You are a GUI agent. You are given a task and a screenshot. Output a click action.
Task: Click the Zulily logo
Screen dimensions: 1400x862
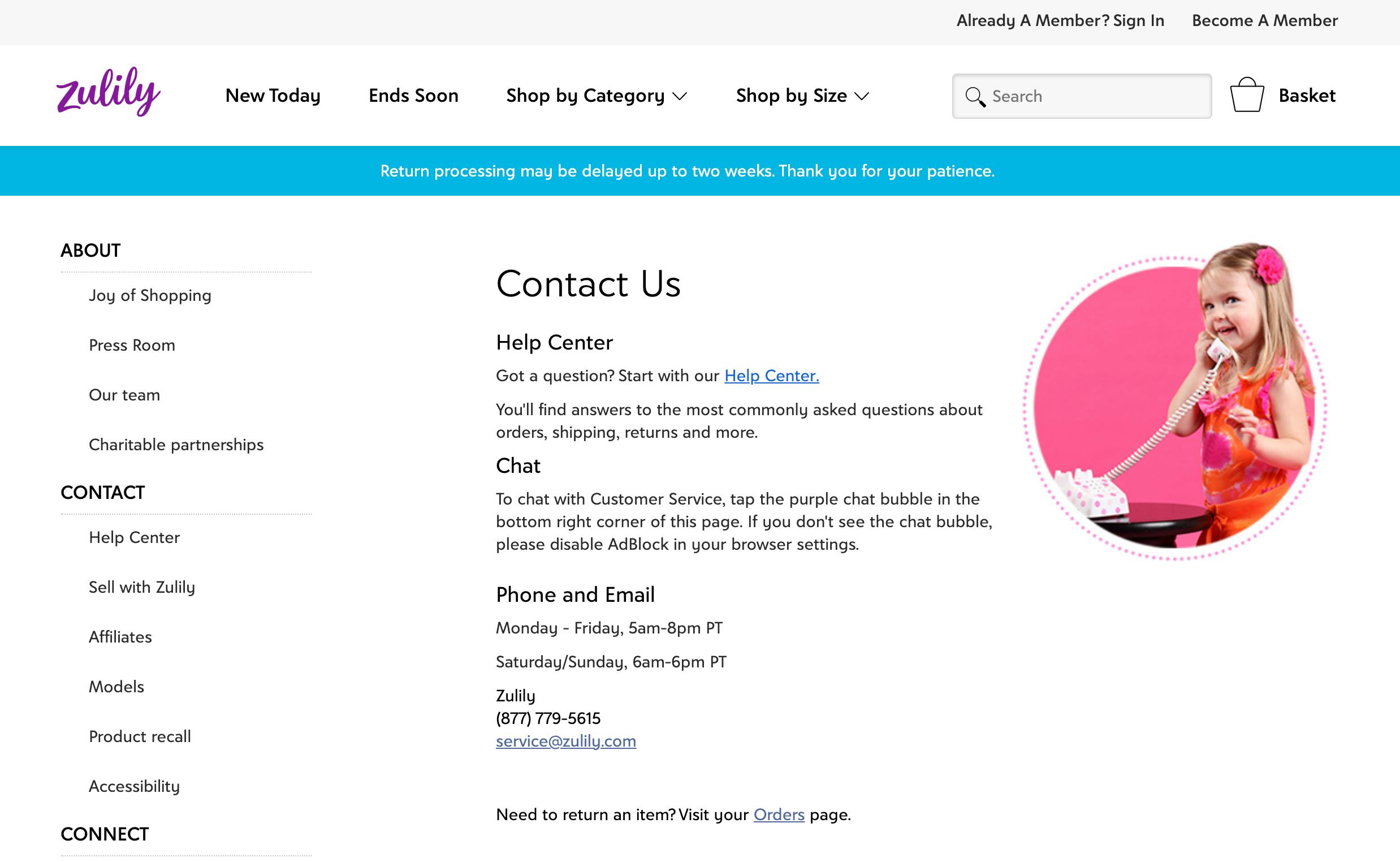[108, 92]
